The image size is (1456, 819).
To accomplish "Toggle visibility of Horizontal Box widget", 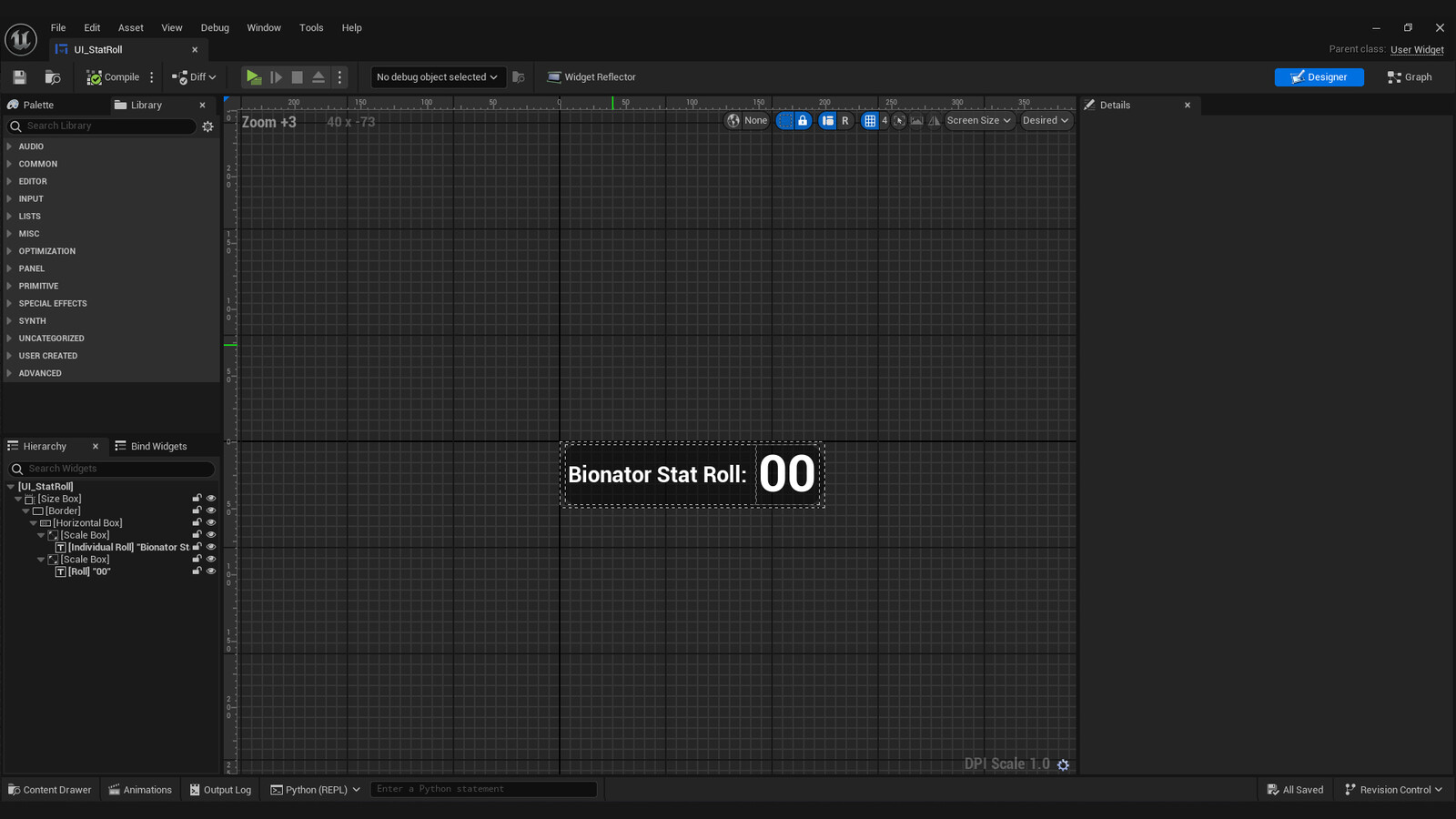I will click(x=211, y=523).
